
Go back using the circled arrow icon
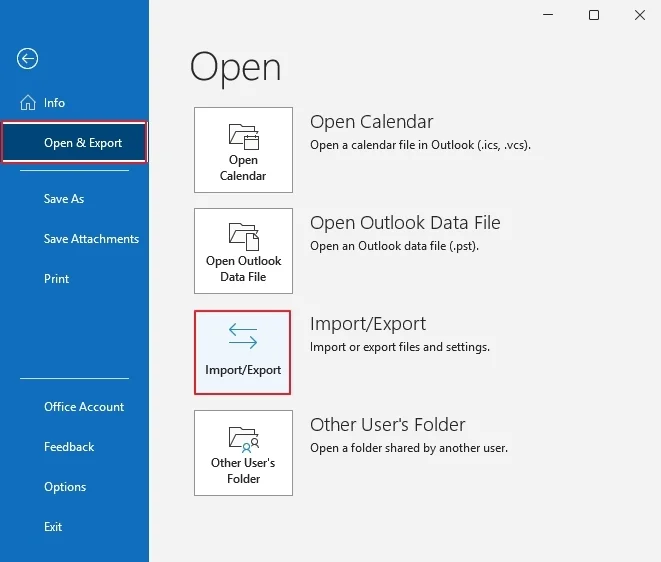pos(27,59)
